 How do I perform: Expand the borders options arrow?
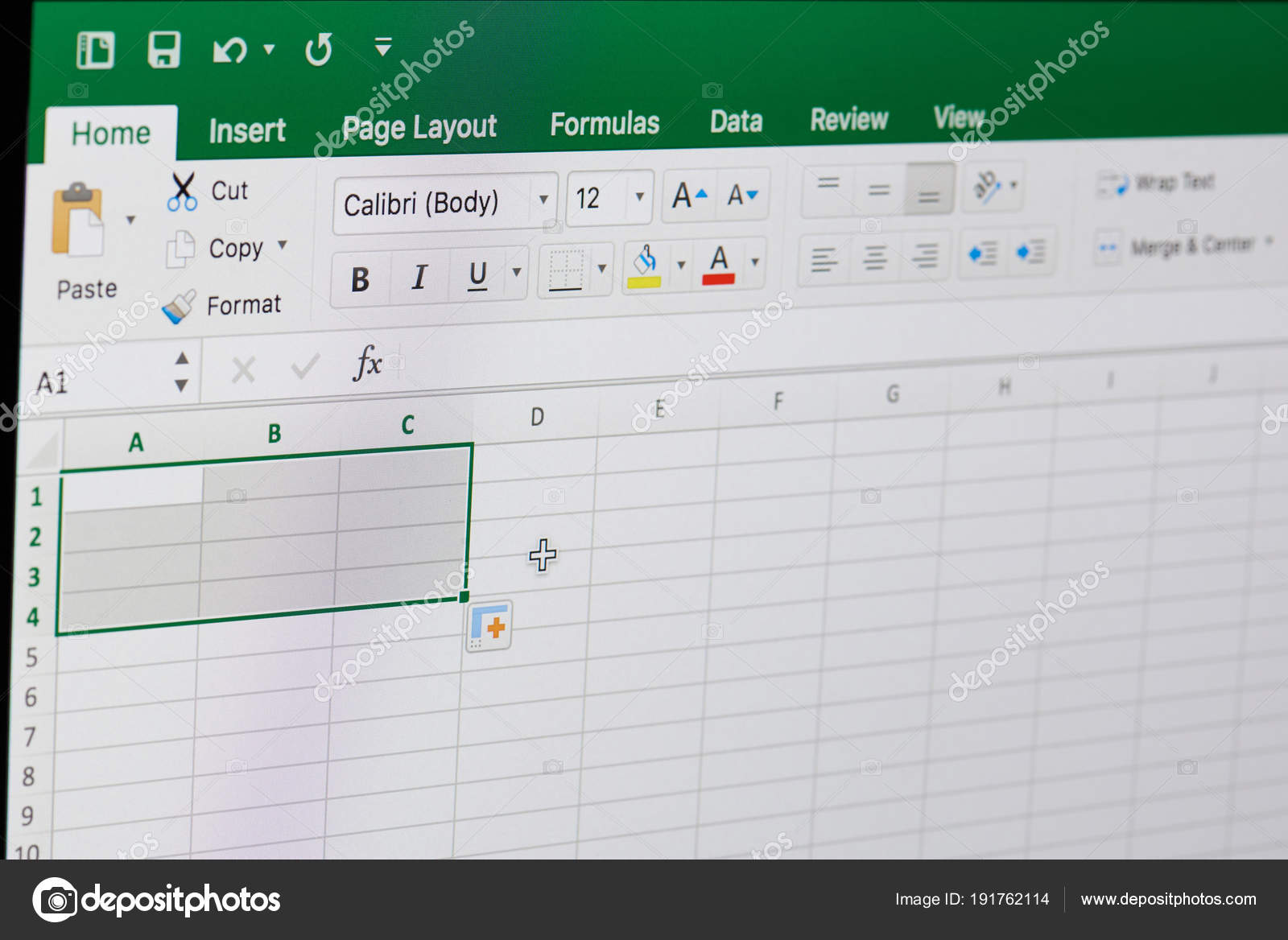pyautogui.click(x=601, y=268)
